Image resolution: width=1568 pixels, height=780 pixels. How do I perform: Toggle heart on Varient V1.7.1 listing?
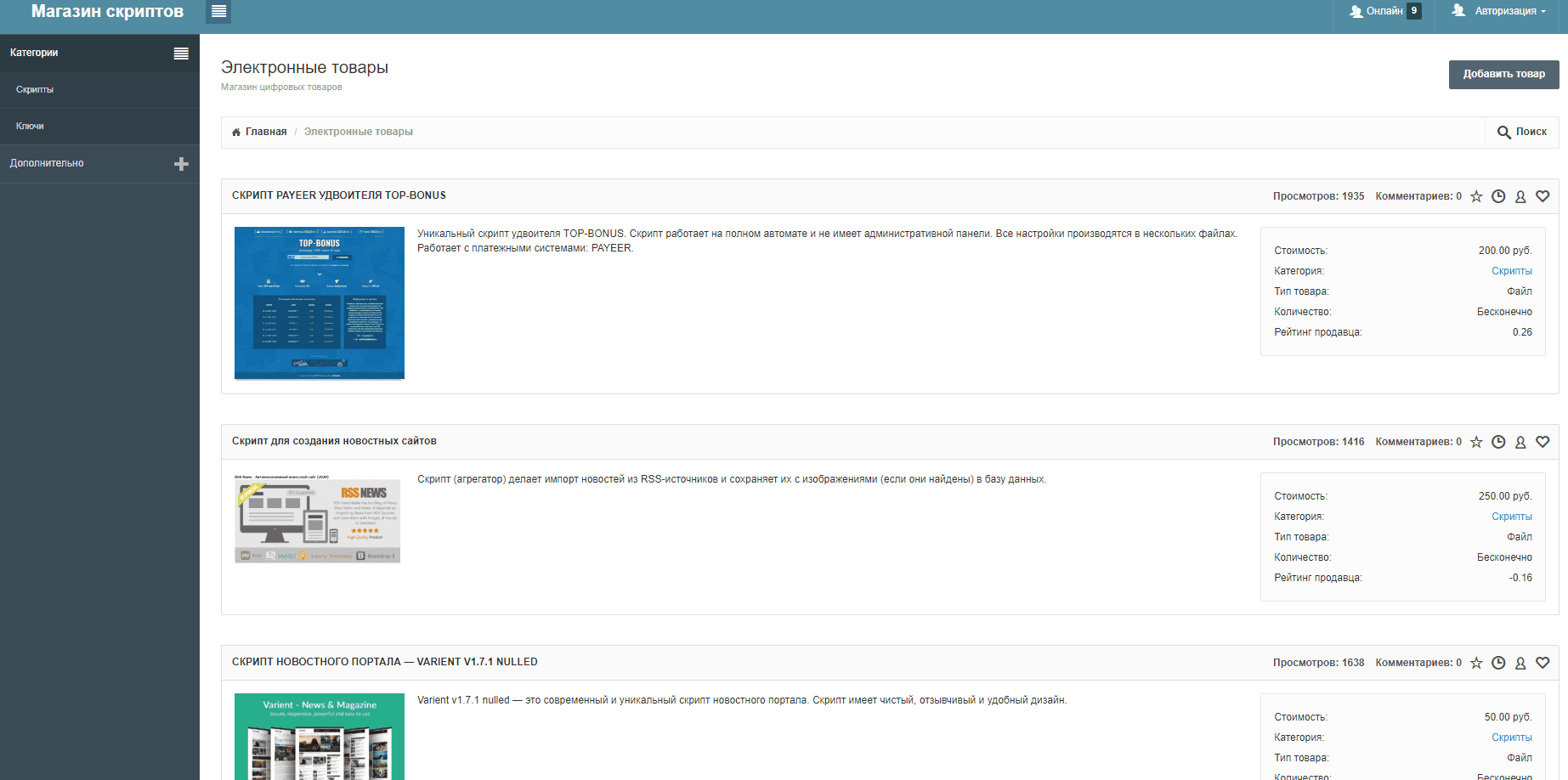click(x=1543, y=663)
